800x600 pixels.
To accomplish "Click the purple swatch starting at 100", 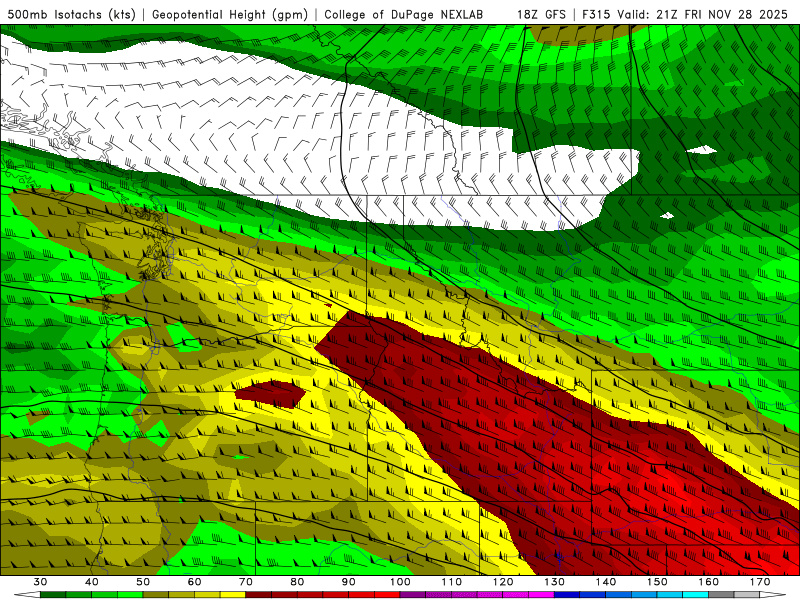I will click(x=413, y=594).
